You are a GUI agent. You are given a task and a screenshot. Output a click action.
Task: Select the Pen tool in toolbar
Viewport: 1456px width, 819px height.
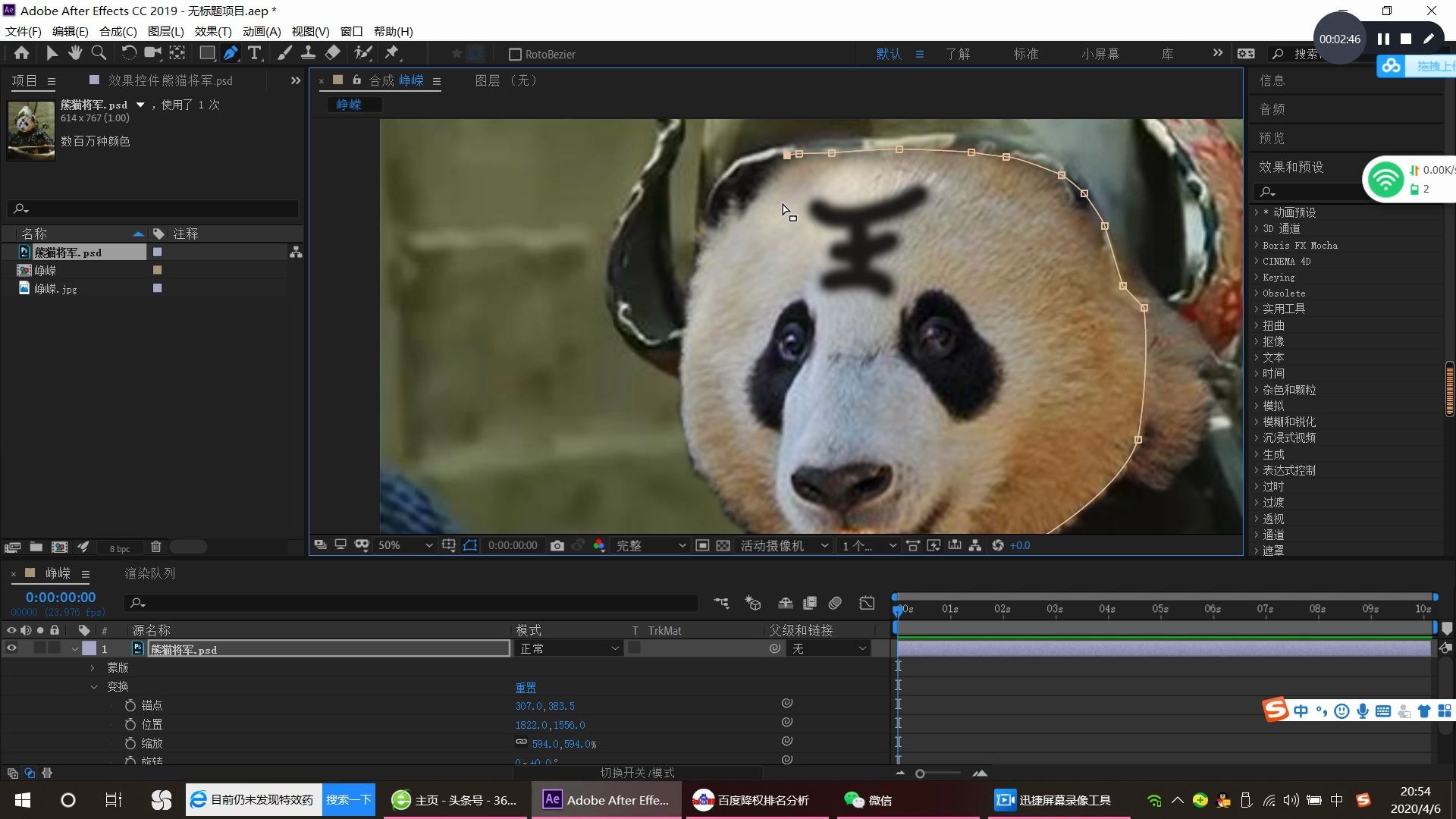coord(231,53)
